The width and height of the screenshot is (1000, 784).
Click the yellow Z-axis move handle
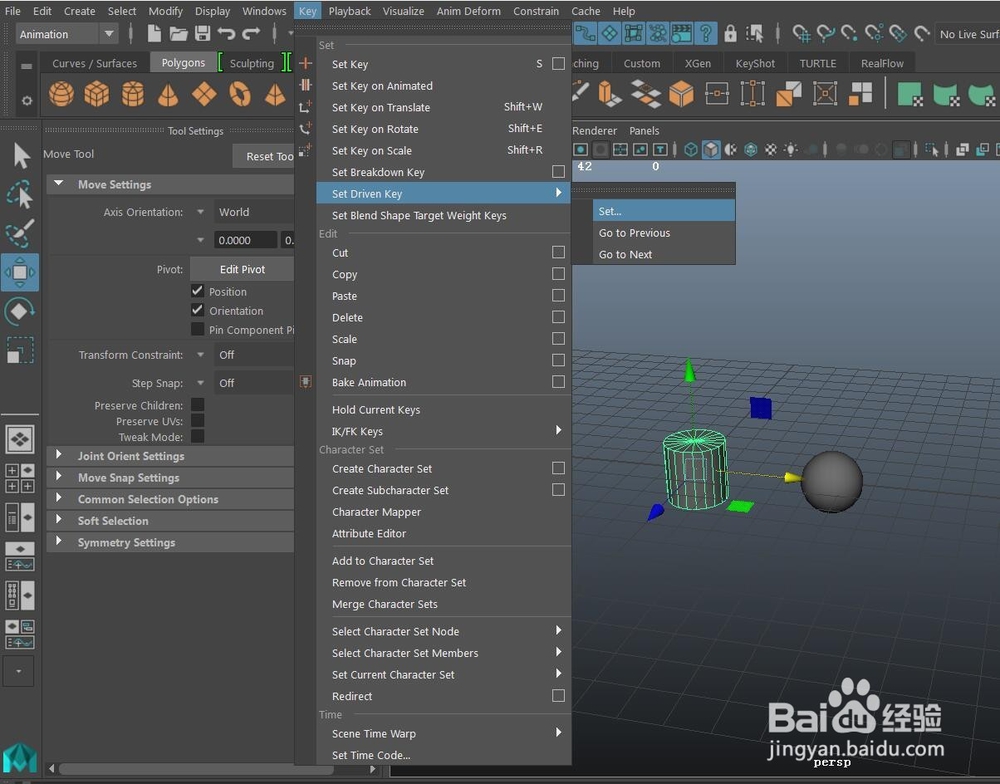(x=793, y=477)
